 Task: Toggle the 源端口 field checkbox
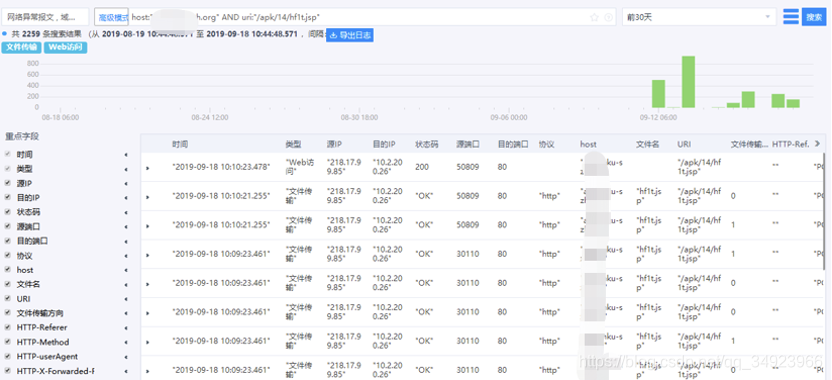coord(7,227)
